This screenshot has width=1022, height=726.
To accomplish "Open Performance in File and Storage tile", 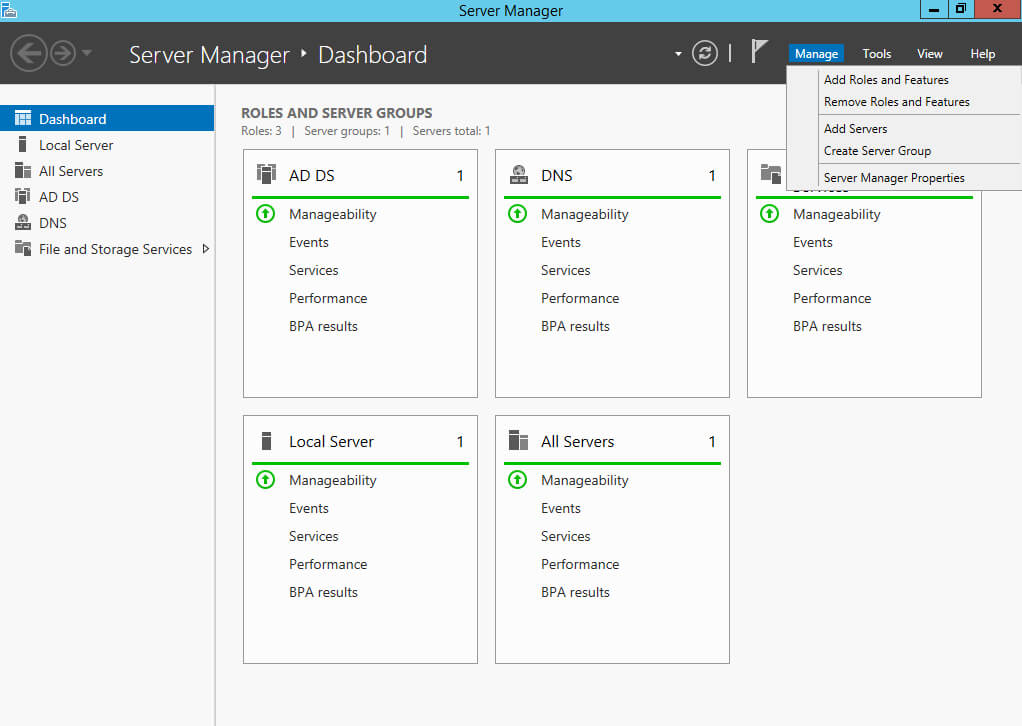I will pos(832,298).
